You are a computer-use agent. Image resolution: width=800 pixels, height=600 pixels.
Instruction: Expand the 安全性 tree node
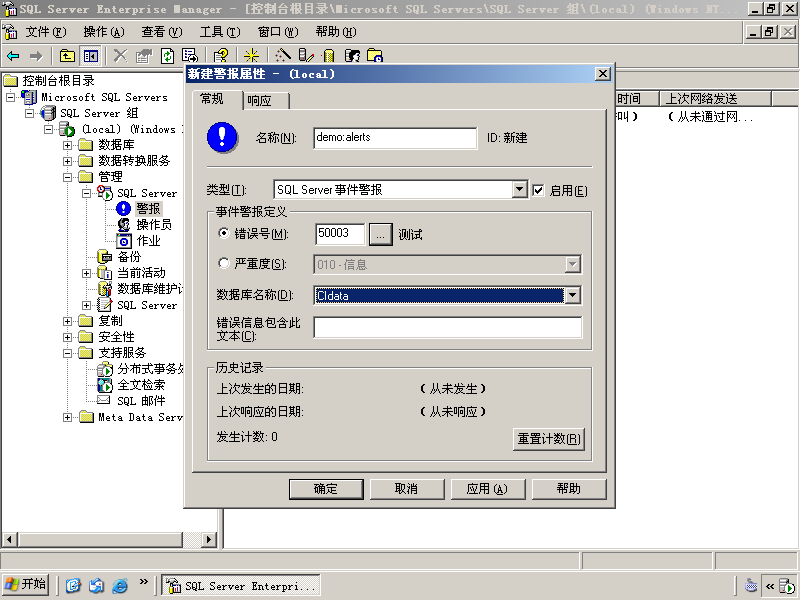click(x=67, y=337)
